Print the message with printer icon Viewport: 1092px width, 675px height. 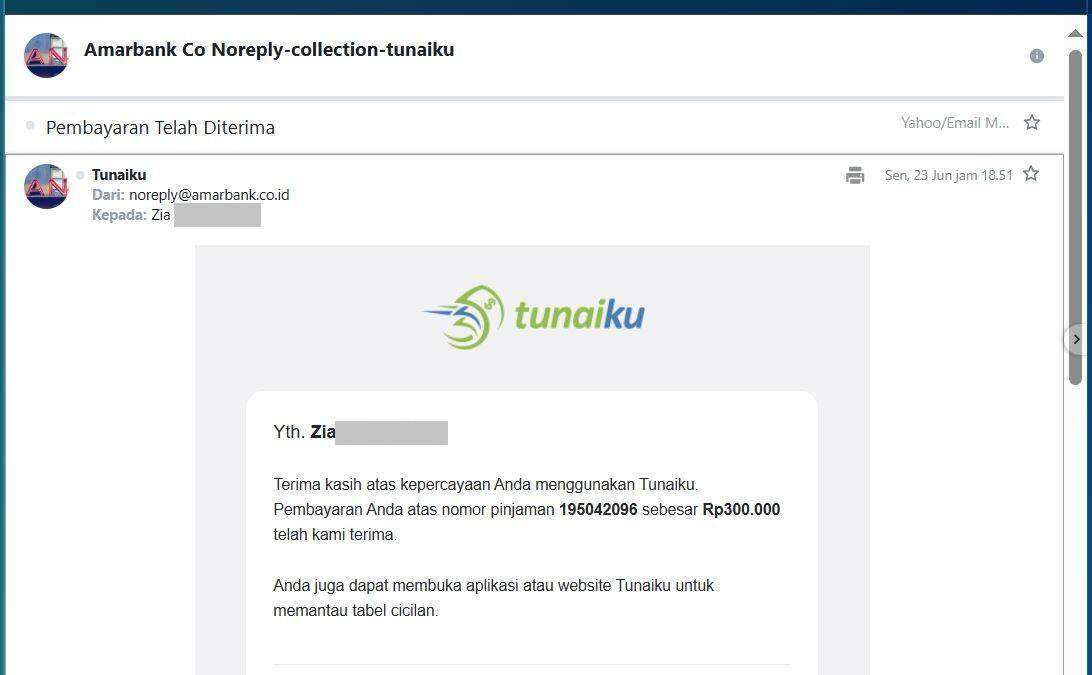(855, 176)
